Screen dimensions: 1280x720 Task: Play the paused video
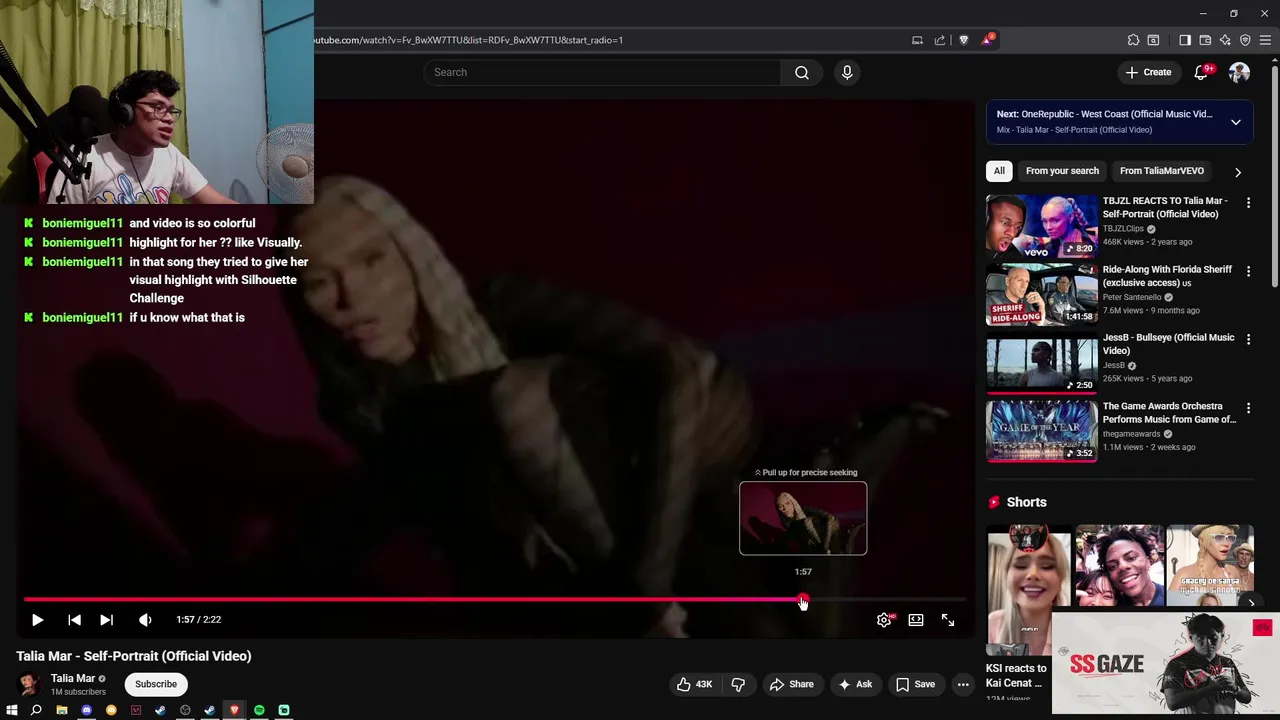(x=37, y=620)
